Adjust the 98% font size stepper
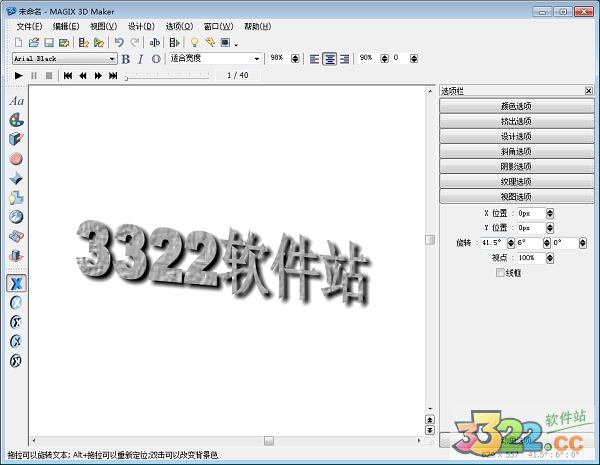Screen dimensions: 600x465 coord(295,59)
